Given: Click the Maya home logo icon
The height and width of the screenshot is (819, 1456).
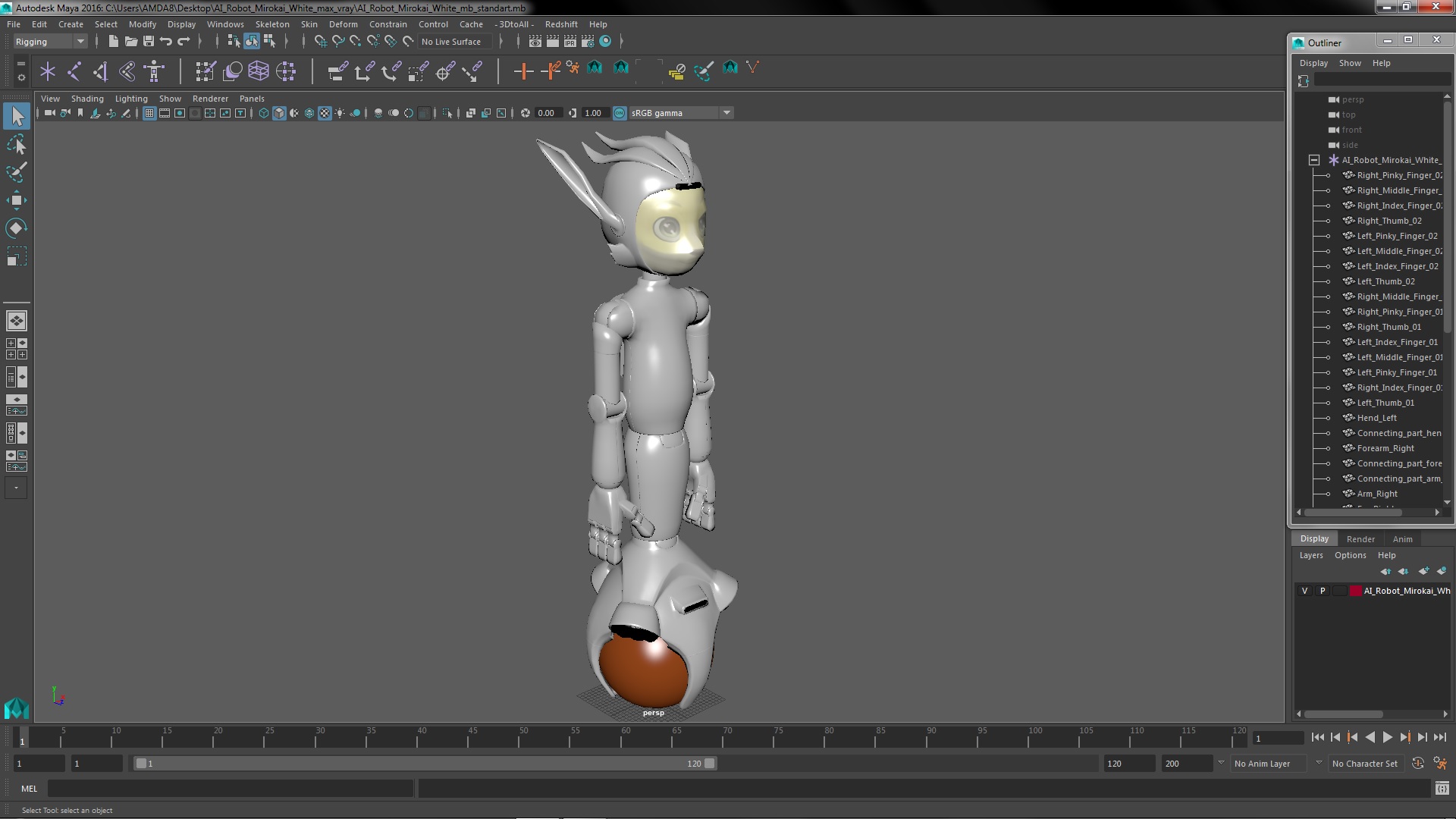Looking at the screenshot, I should tap(17, 708).
